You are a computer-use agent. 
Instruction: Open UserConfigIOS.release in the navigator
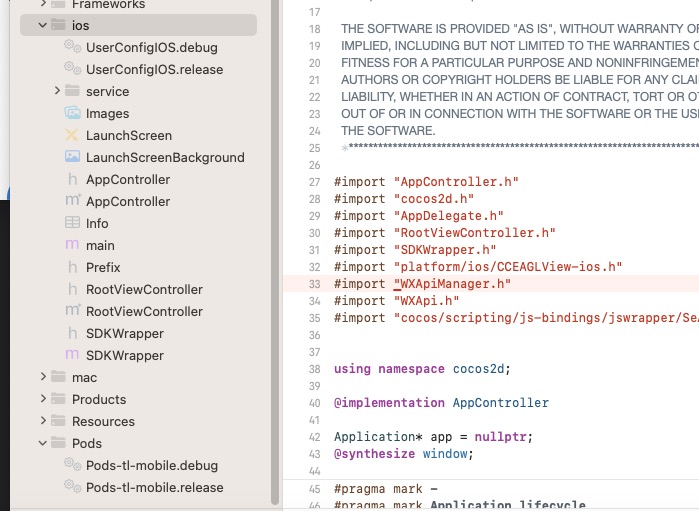[154, 69]
